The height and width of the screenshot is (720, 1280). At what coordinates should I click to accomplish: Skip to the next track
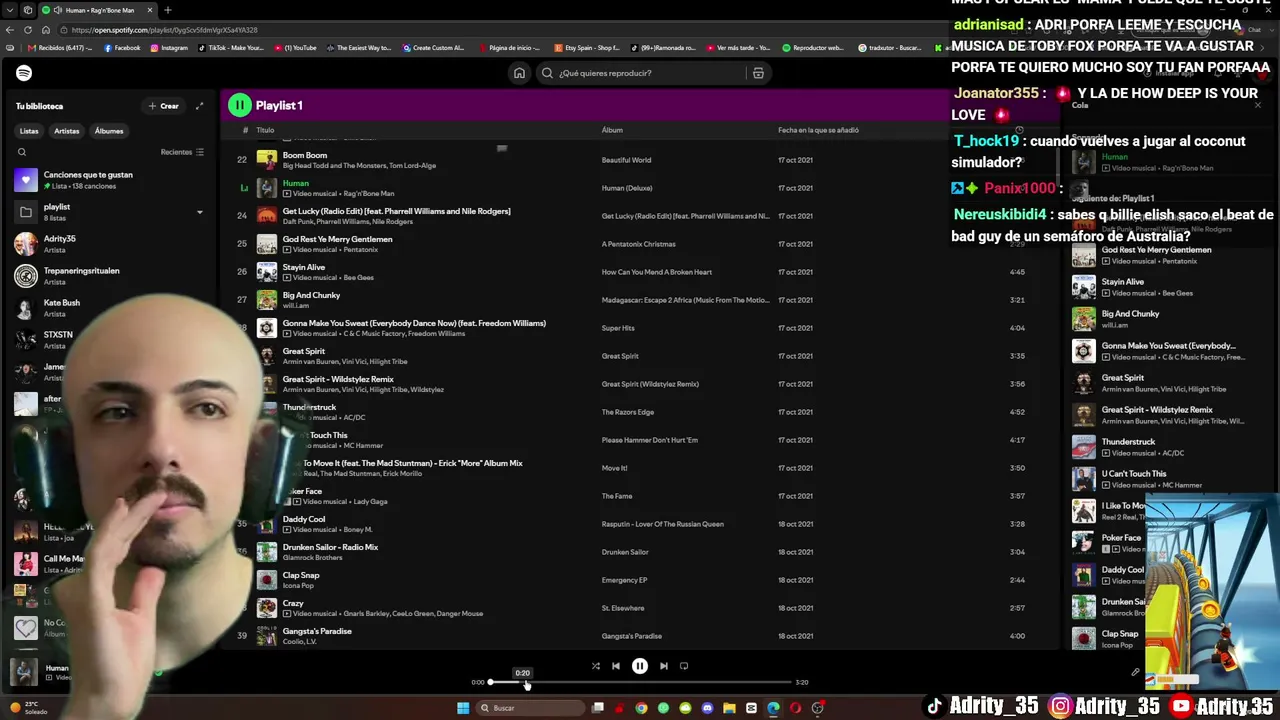(663, 666)
